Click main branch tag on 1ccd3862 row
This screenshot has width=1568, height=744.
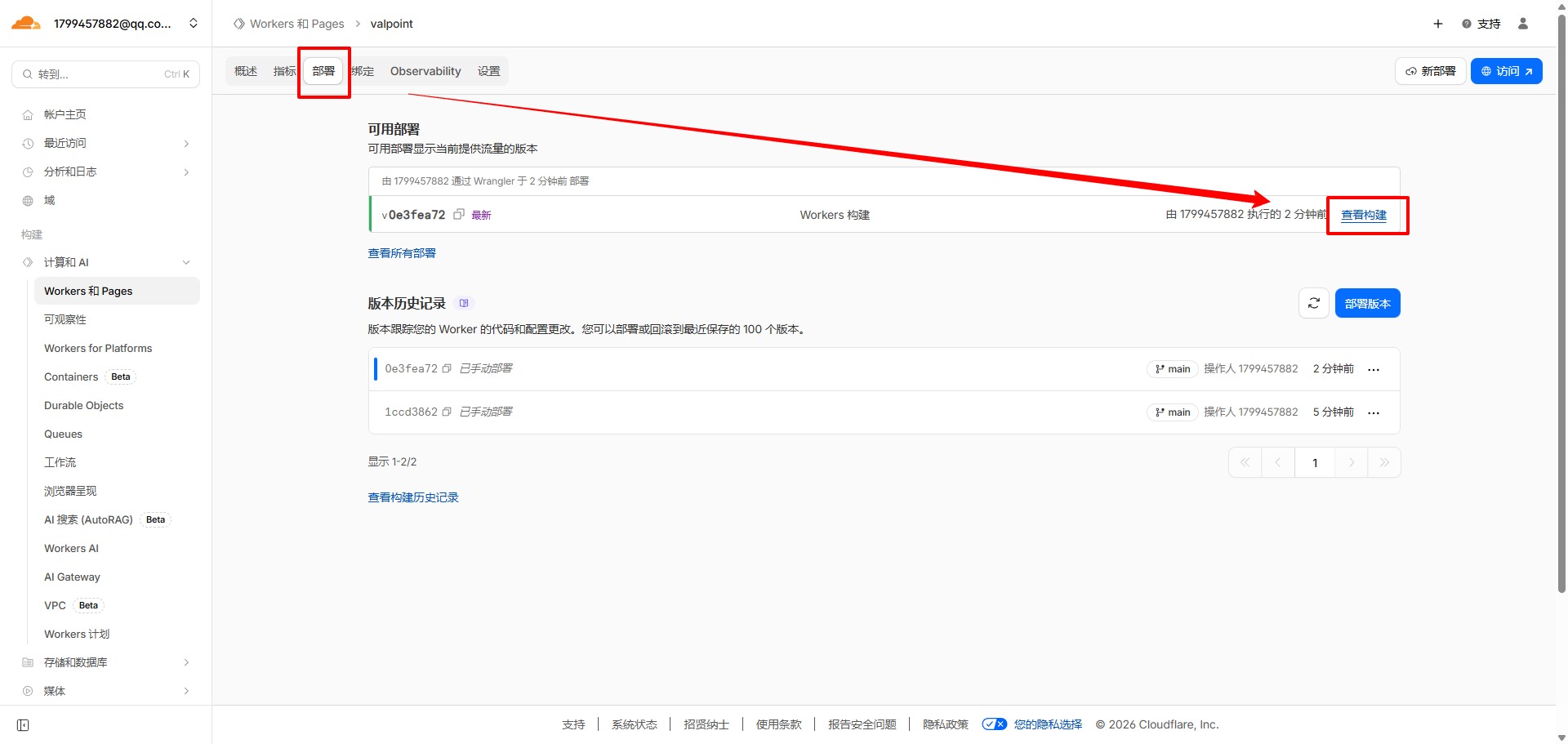(x=1173, y=412)
